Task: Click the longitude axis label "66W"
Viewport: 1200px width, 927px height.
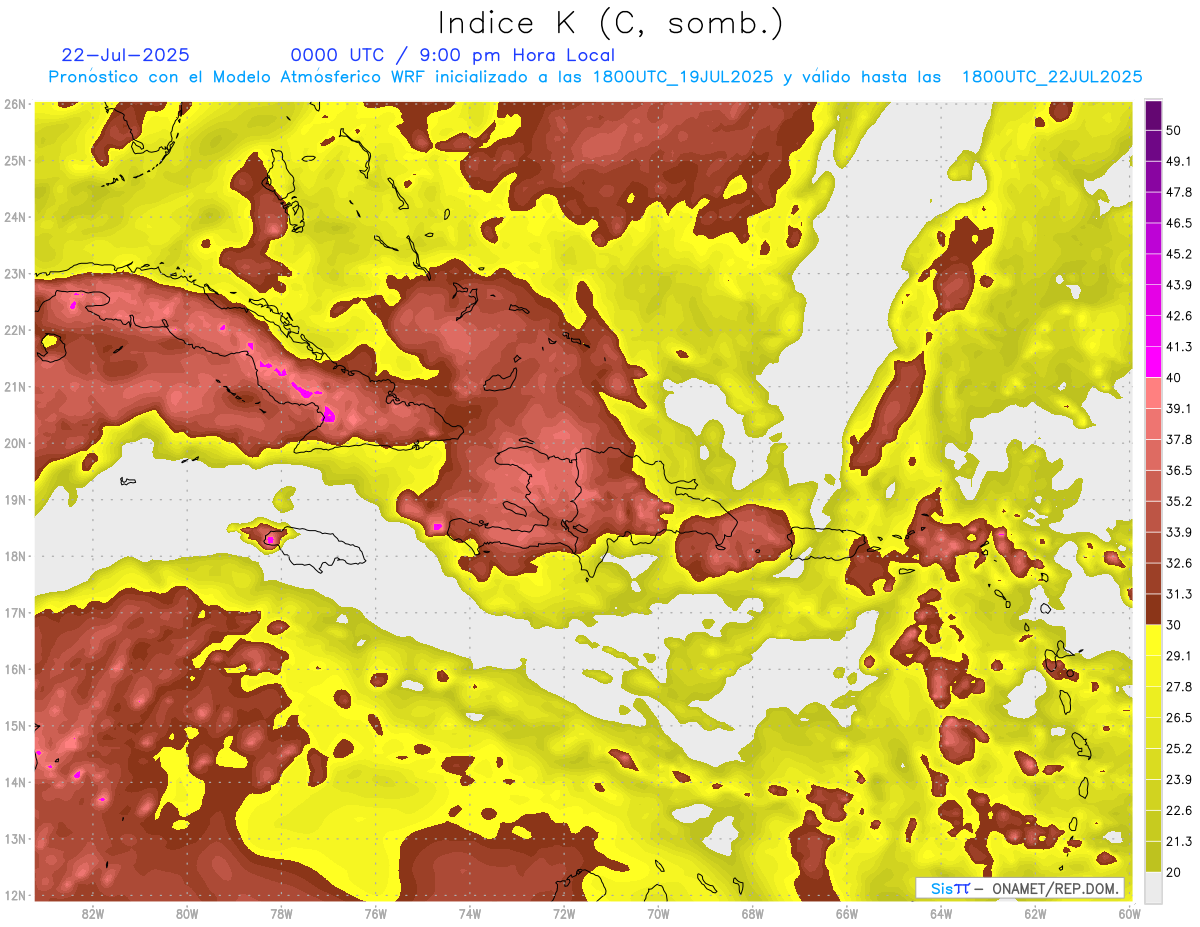Action: [x=847, y=913]
